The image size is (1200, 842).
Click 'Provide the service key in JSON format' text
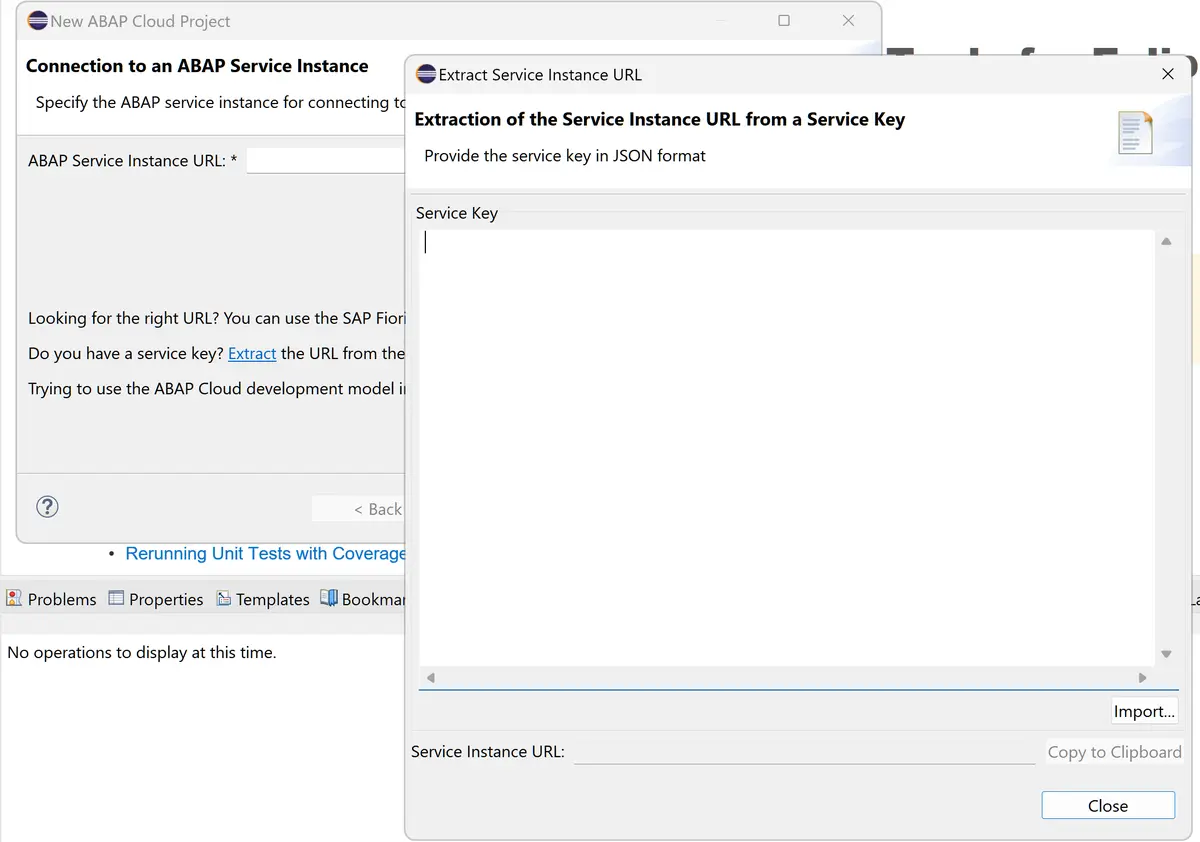(x=565, y=156)
